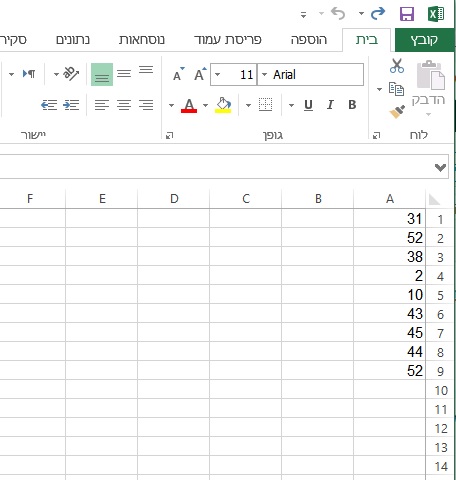Apply yellow fill color with paint bucket
Viewport: 456px width, 480px height.
[x=223, y=105]
